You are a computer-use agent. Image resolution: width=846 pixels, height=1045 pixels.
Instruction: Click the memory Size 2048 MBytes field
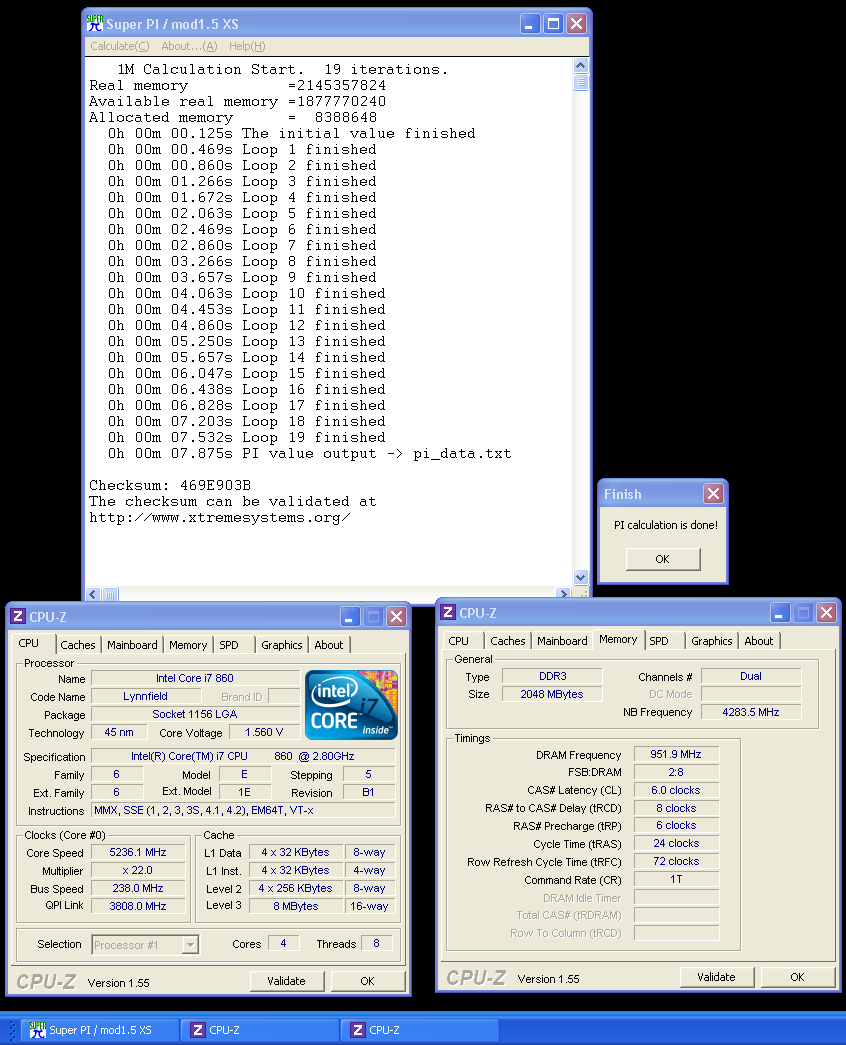[552, 694]
